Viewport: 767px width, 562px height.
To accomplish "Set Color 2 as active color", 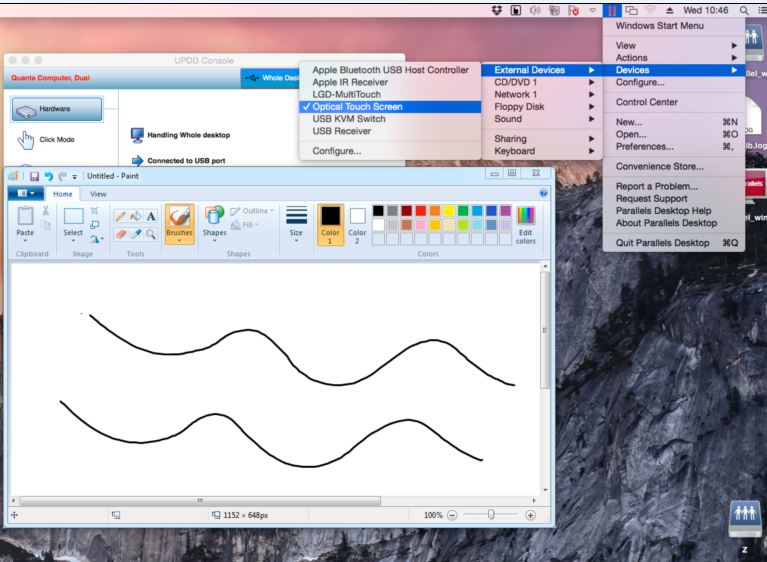I will point(357,225).
